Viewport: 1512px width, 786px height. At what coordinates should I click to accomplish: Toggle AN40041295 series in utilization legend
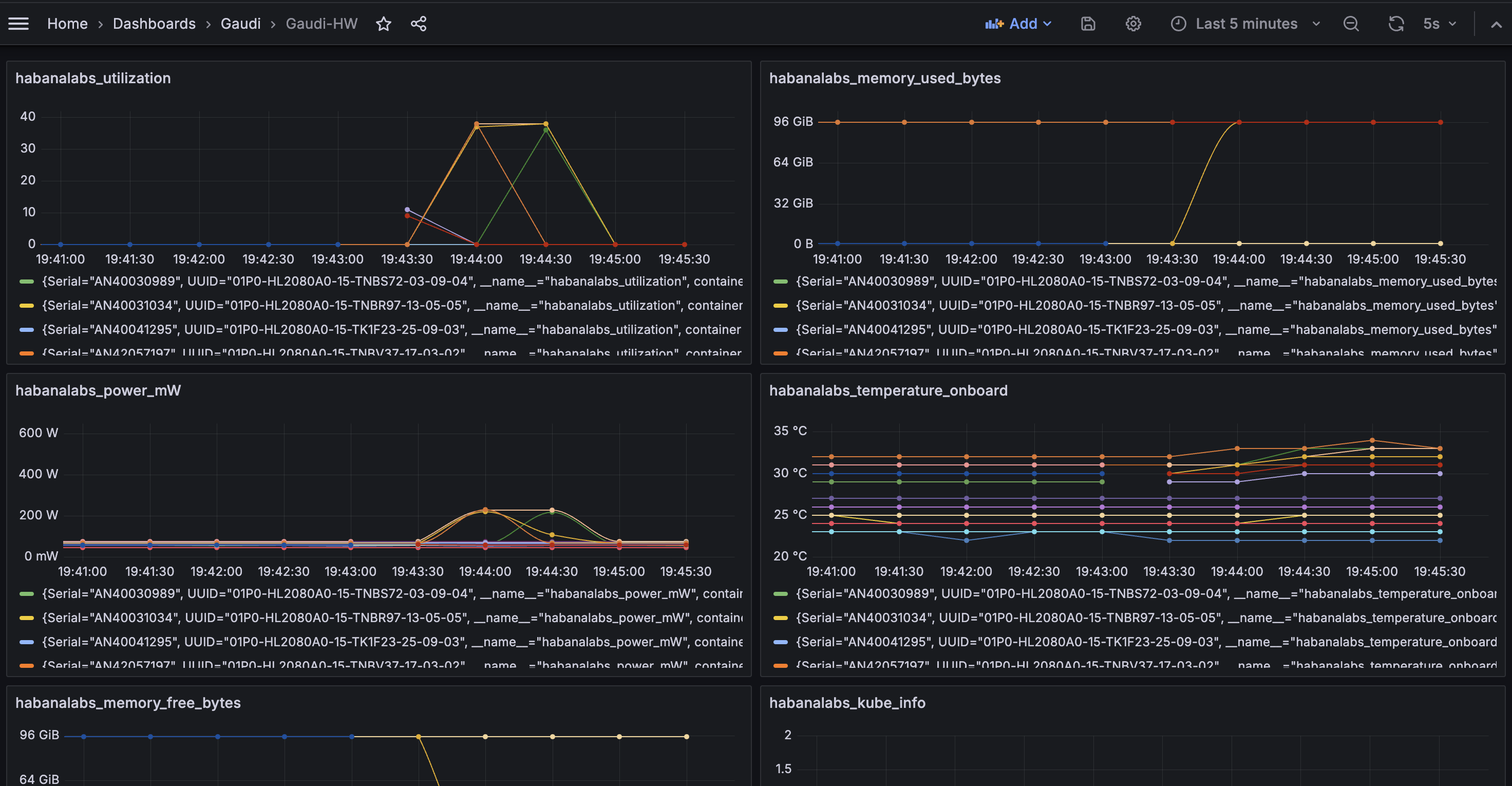[x=391, y=329]
